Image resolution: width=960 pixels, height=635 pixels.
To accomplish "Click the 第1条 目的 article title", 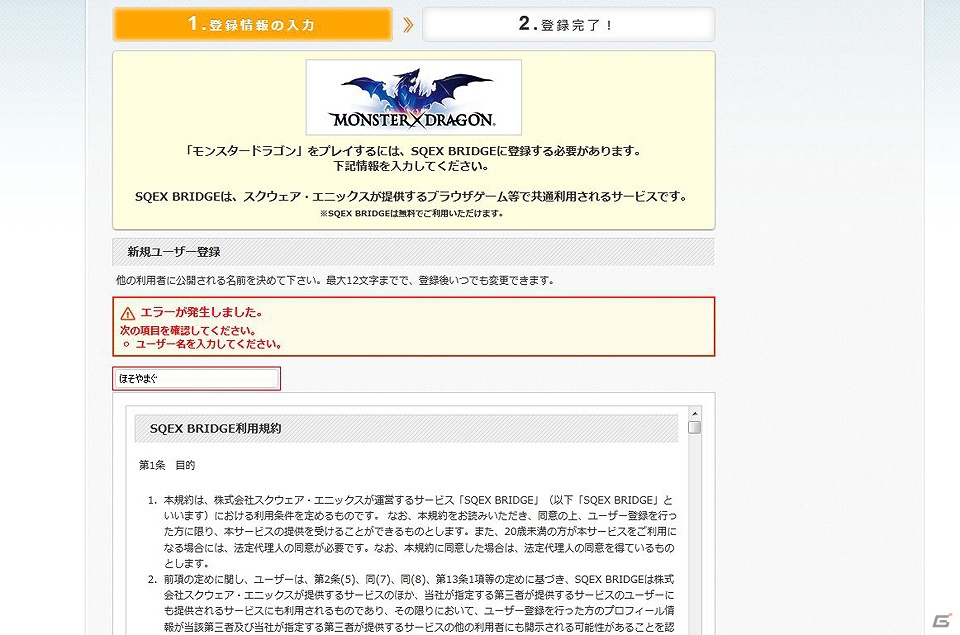I will click(167, 465).
